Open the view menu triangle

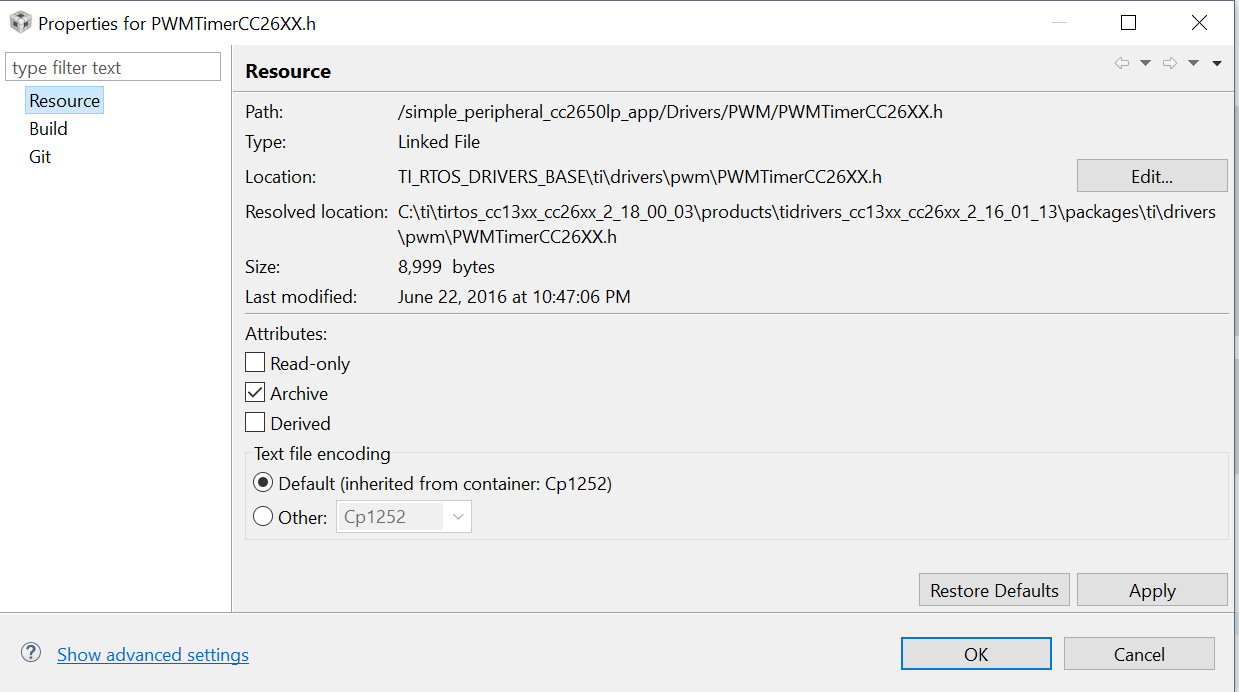pyautogui.click(x=1217, y=64)
